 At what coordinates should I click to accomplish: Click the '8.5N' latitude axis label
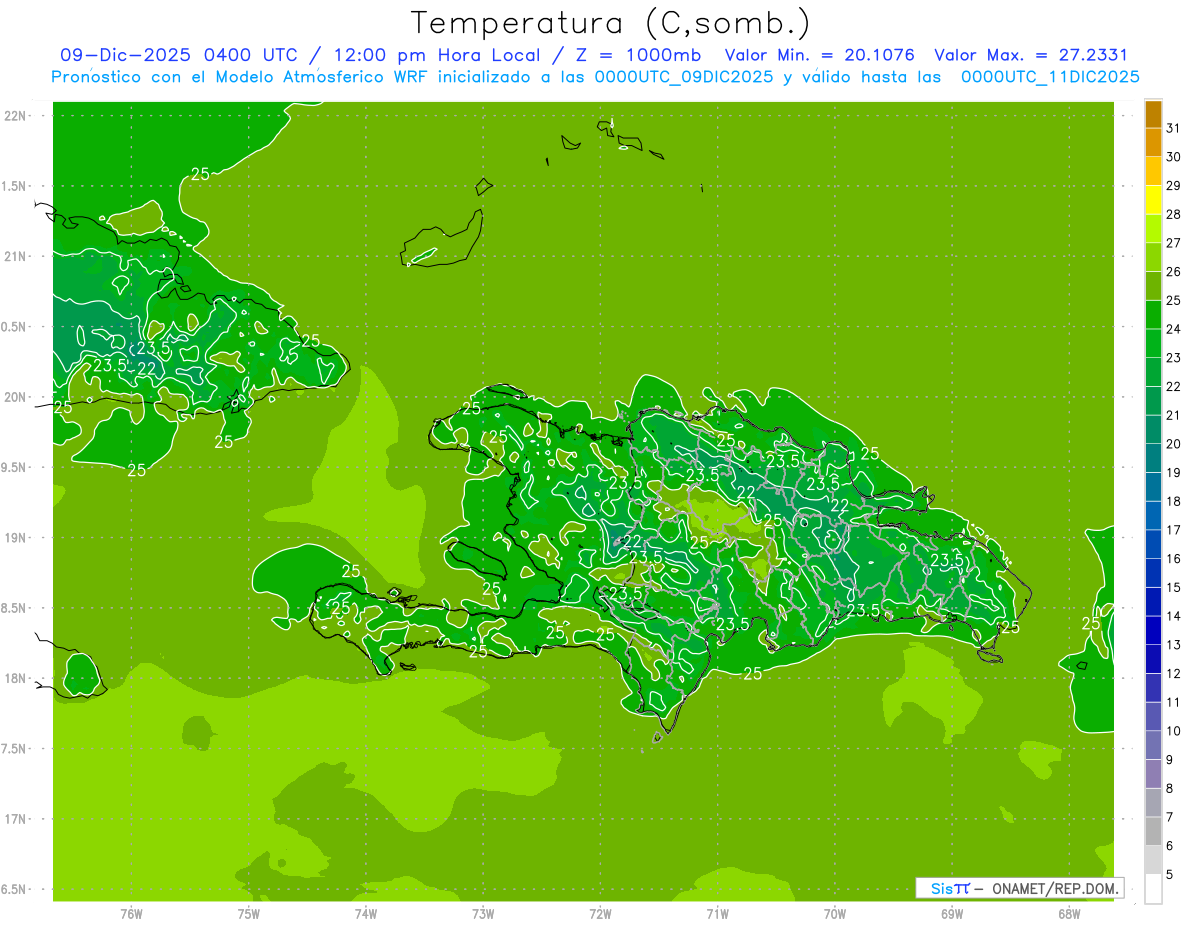13,608
